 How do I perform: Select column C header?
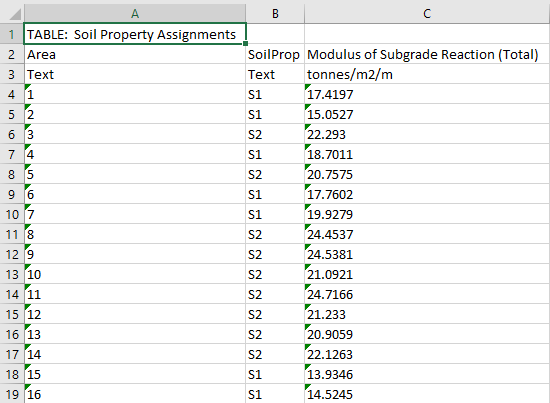coord(427,14)
